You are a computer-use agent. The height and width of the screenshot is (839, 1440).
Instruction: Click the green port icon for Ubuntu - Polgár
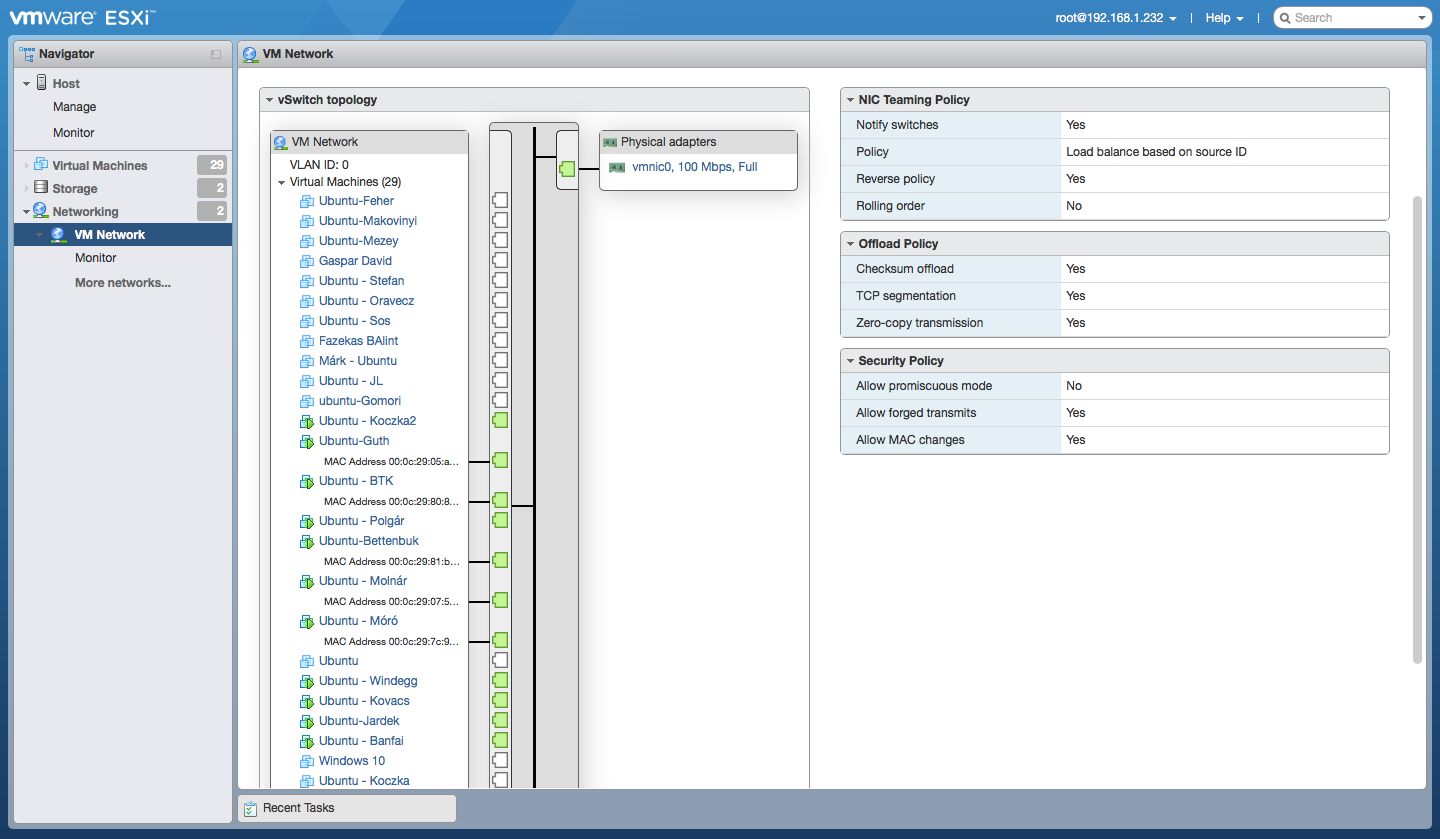click(x=500, y=520)
